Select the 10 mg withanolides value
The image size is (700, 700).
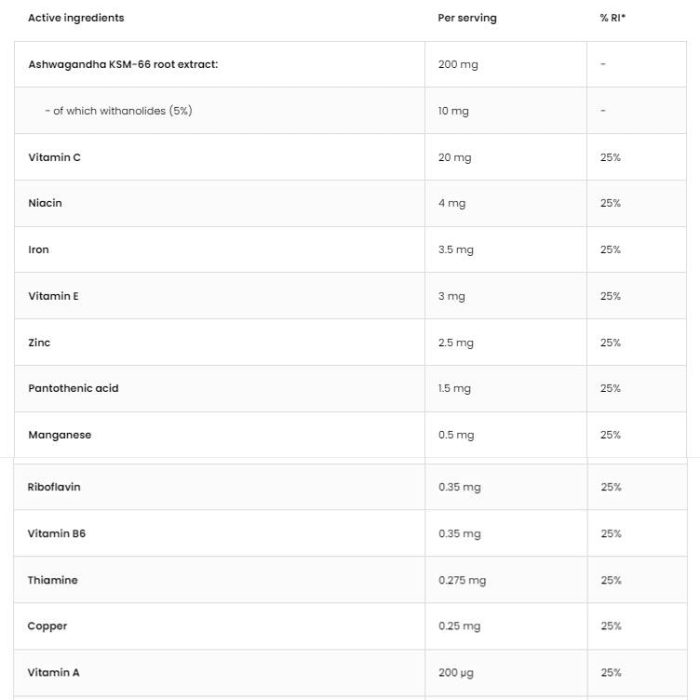(454, 111)
